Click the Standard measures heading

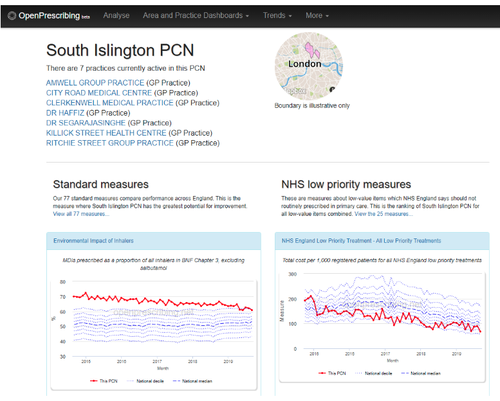pyautogui.click(x=101, y=184)
